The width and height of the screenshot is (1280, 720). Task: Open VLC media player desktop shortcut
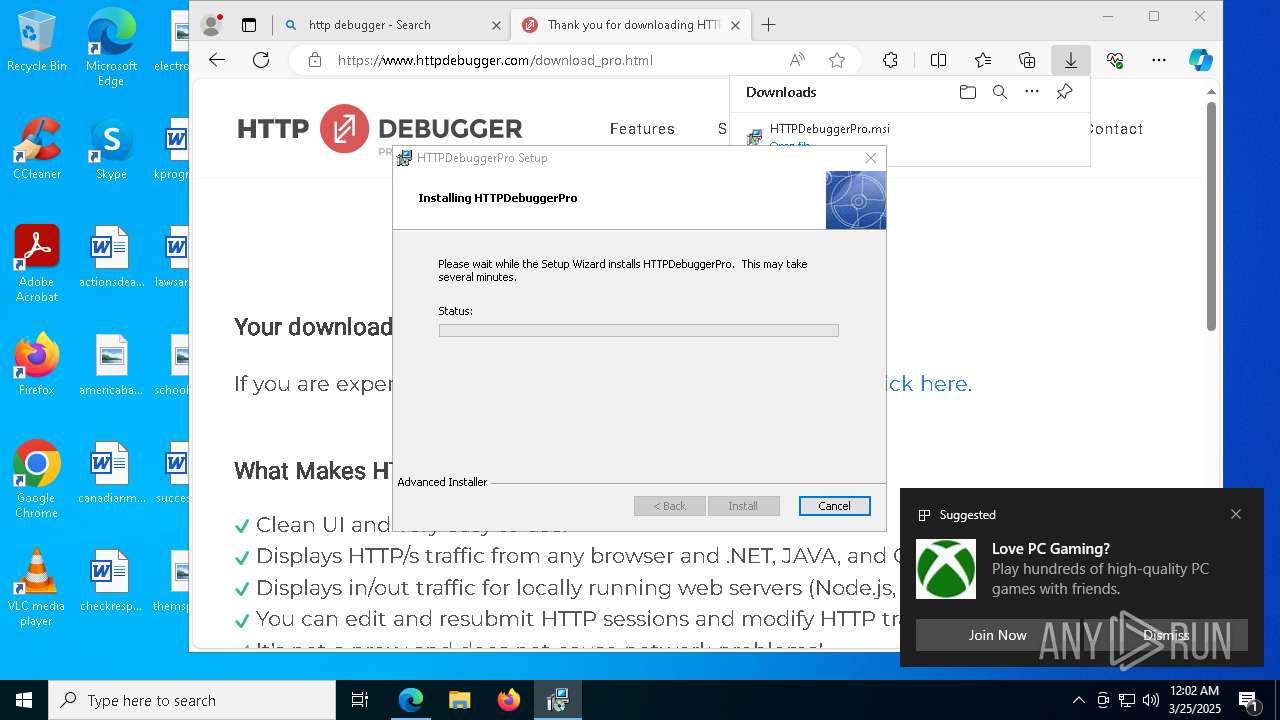coord(37,588)
